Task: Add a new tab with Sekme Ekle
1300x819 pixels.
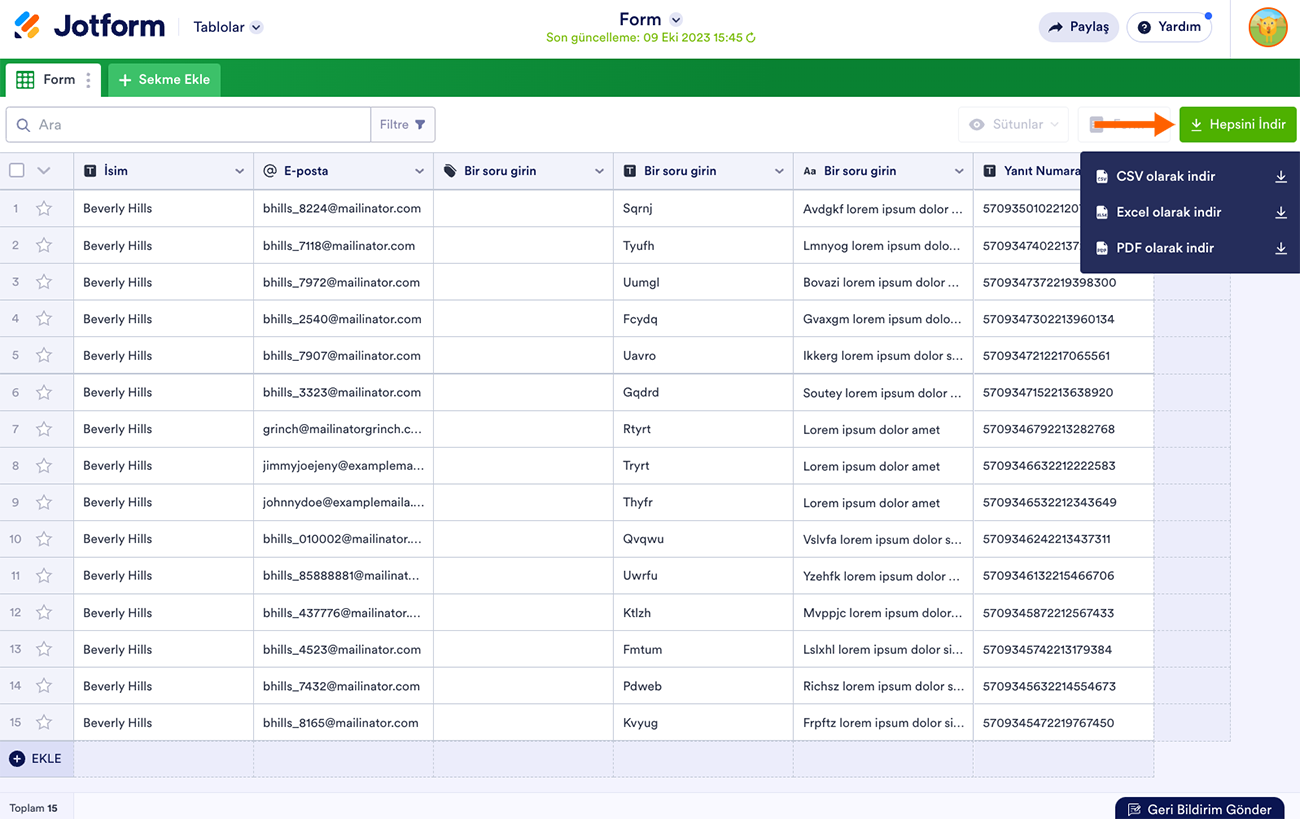Action: (x=164, y=80)
